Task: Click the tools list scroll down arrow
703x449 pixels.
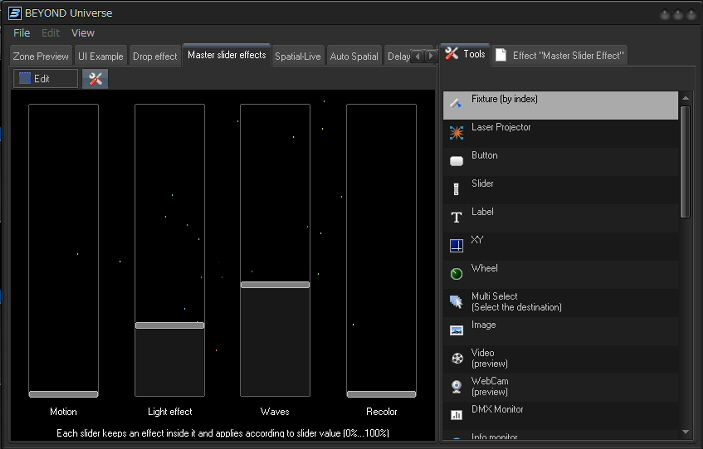Action: 685,432
